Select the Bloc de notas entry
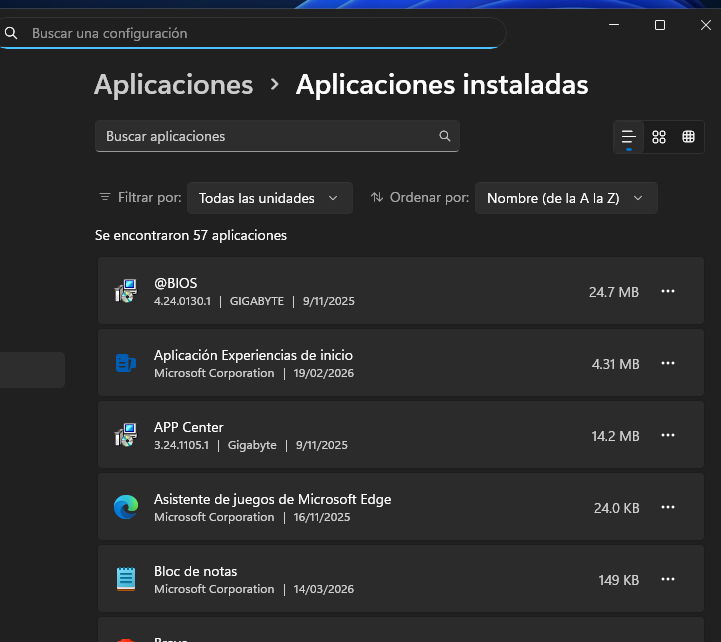 [401, 579]
